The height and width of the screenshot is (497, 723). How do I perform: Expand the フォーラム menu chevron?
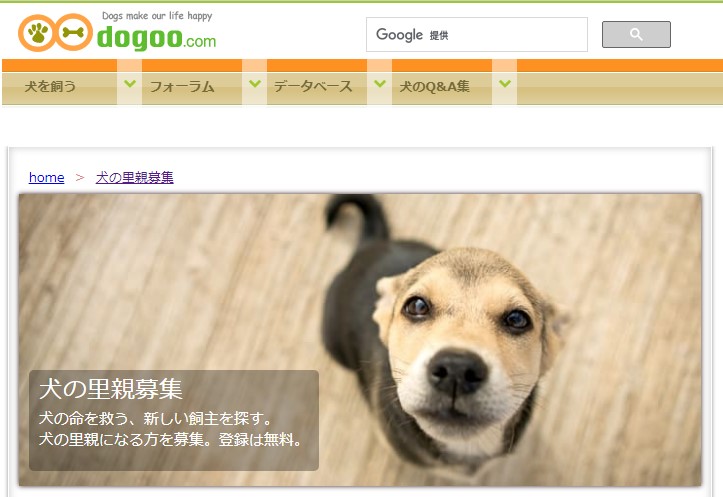click(x=255, y=83)
